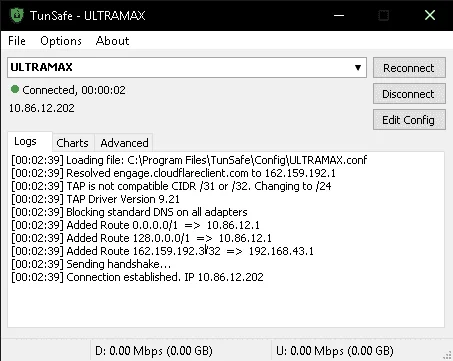Screen dimensions: 453x361
Task: Click the 'Connected, 00:00:02' status text
Action: click(x=74, y=90)
